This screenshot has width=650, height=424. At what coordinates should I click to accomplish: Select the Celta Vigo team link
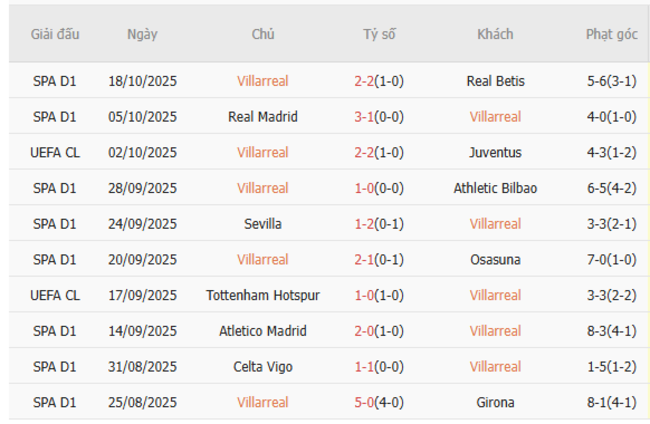point(263,367)
